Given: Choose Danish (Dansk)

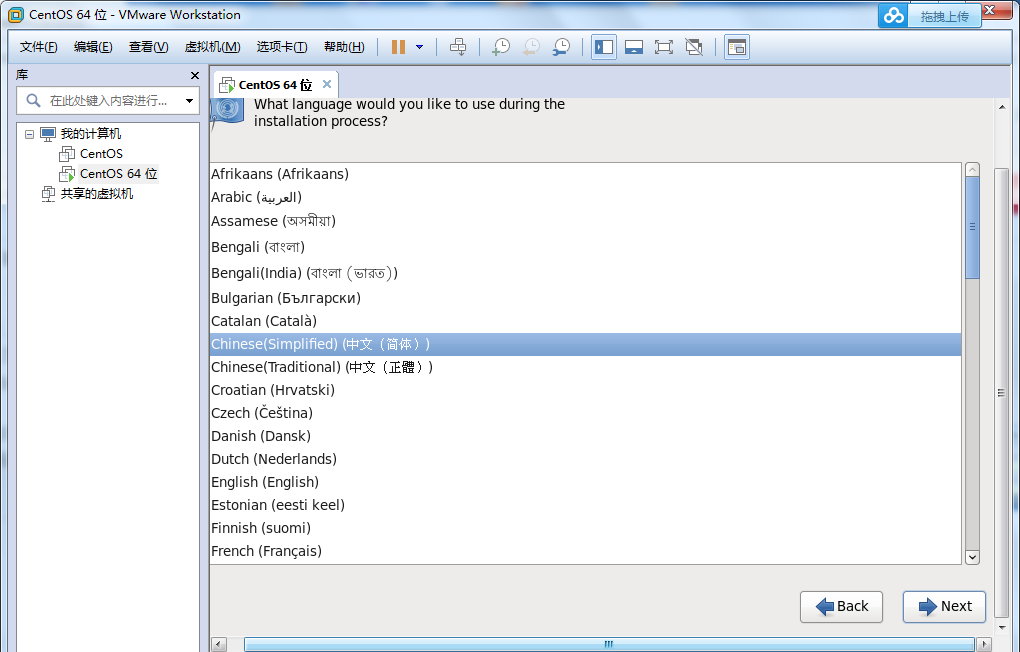Looking at the screenshot, I should click(585, 436).
